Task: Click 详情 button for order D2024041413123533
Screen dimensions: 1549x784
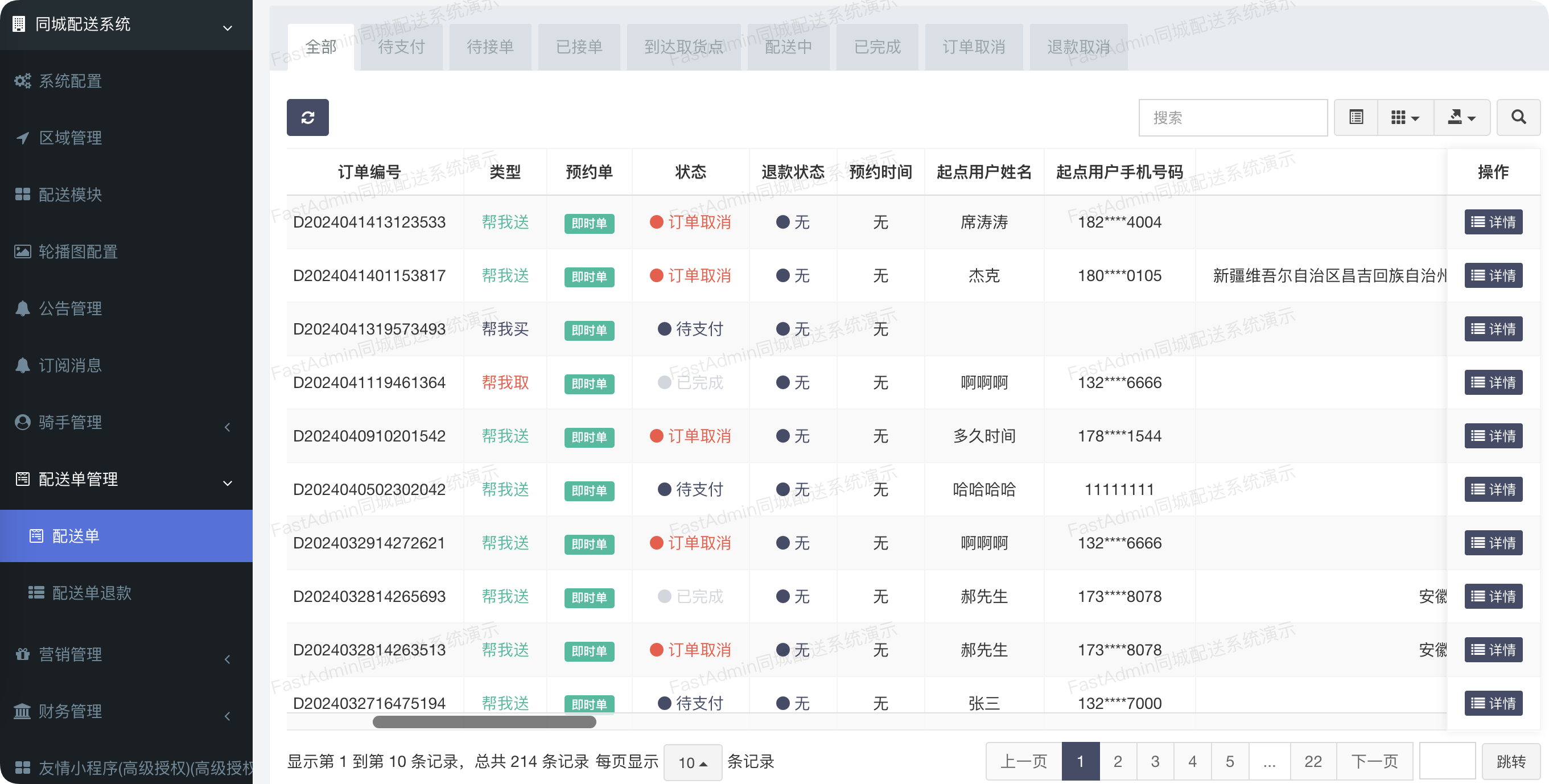Action: pyautogui.click(x=1493, y=222)
